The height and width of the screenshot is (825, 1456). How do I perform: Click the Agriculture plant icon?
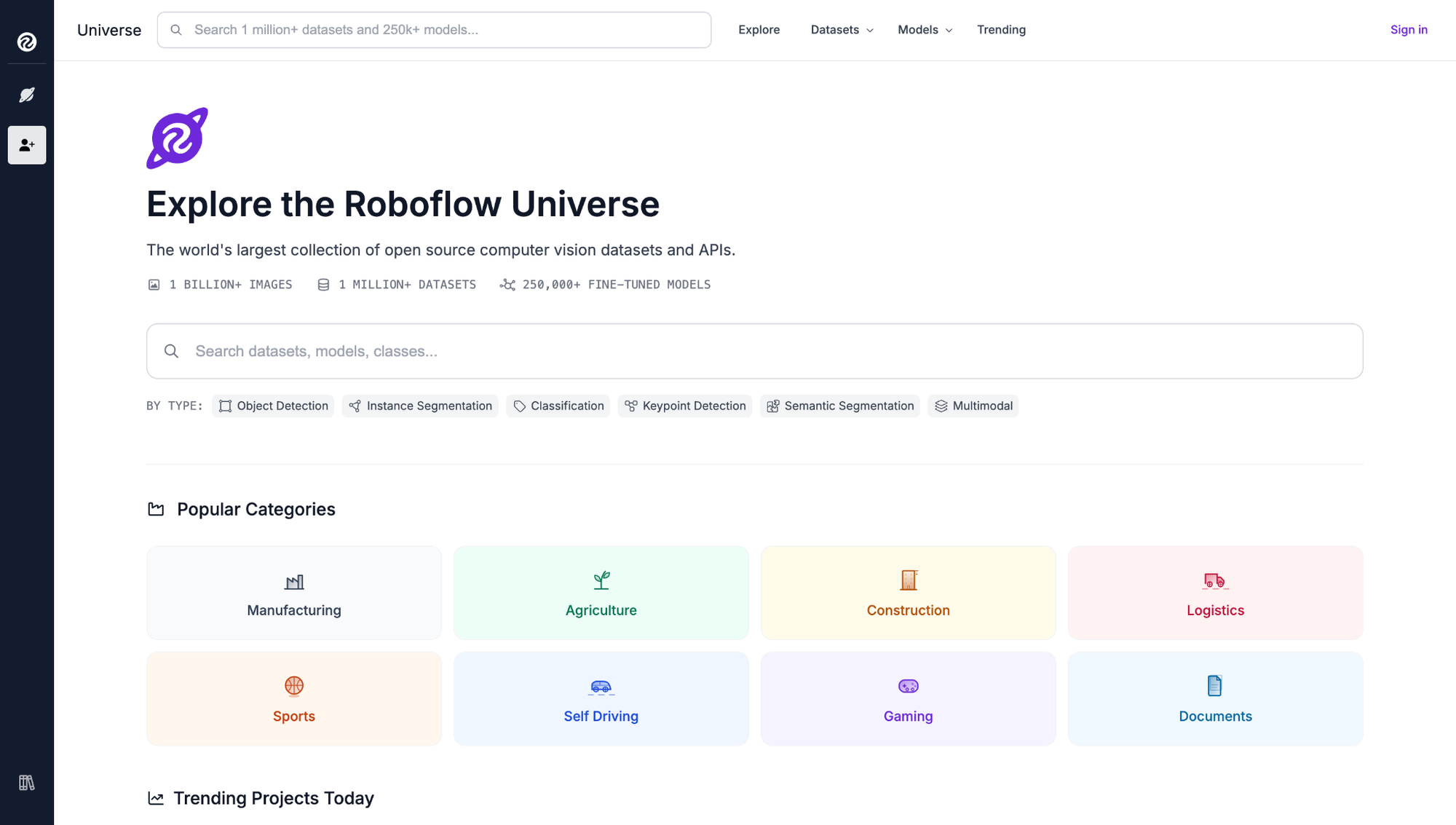coord(601,580)
